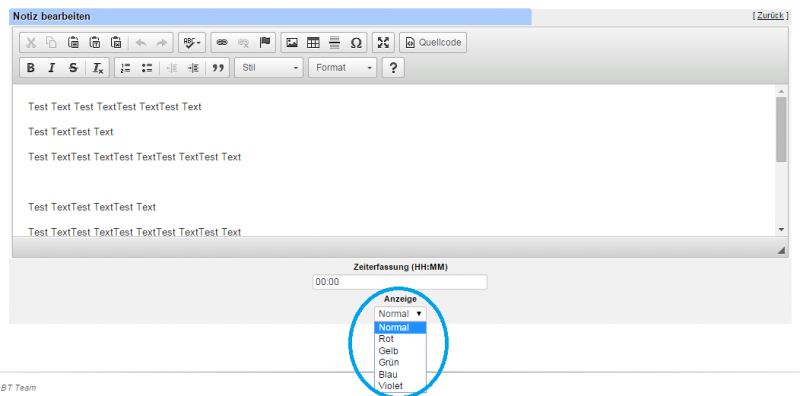Viewport: 800px width, 396px height.
Task: Select Rot in the Anzeige list
Action: coord(400,339)
